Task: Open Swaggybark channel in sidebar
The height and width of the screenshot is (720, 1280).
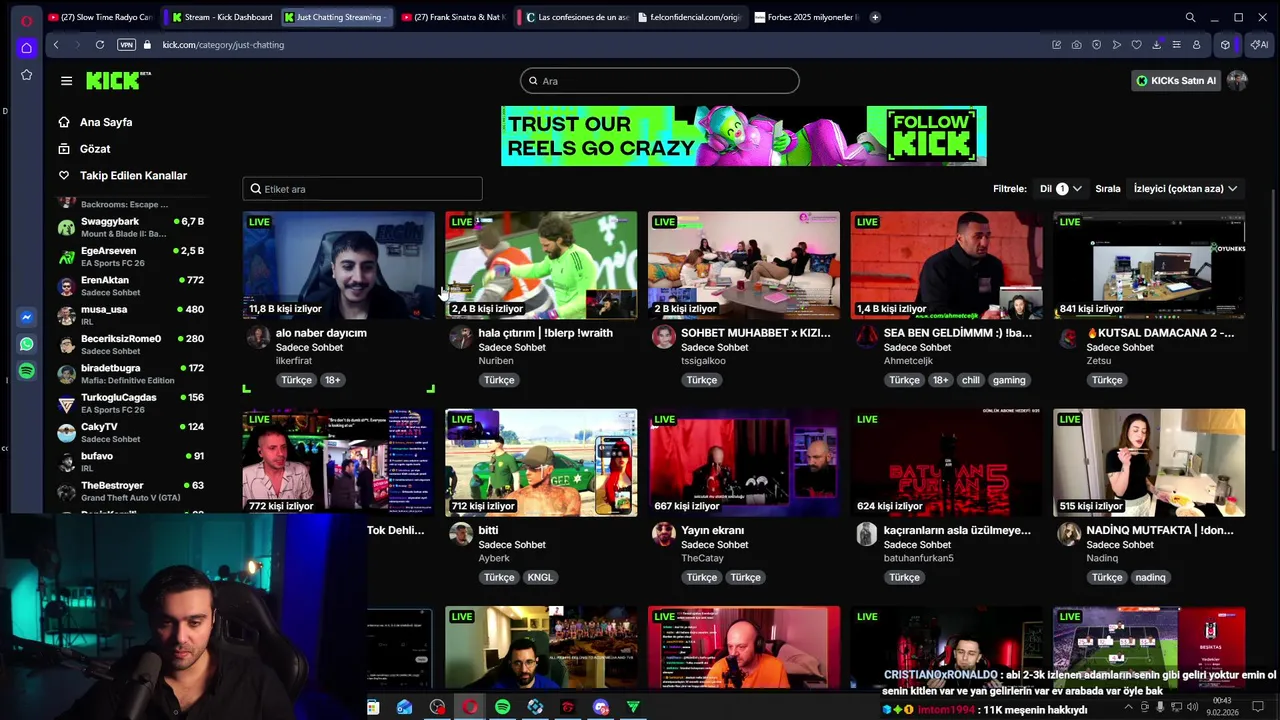Action: tap(130, 227)
